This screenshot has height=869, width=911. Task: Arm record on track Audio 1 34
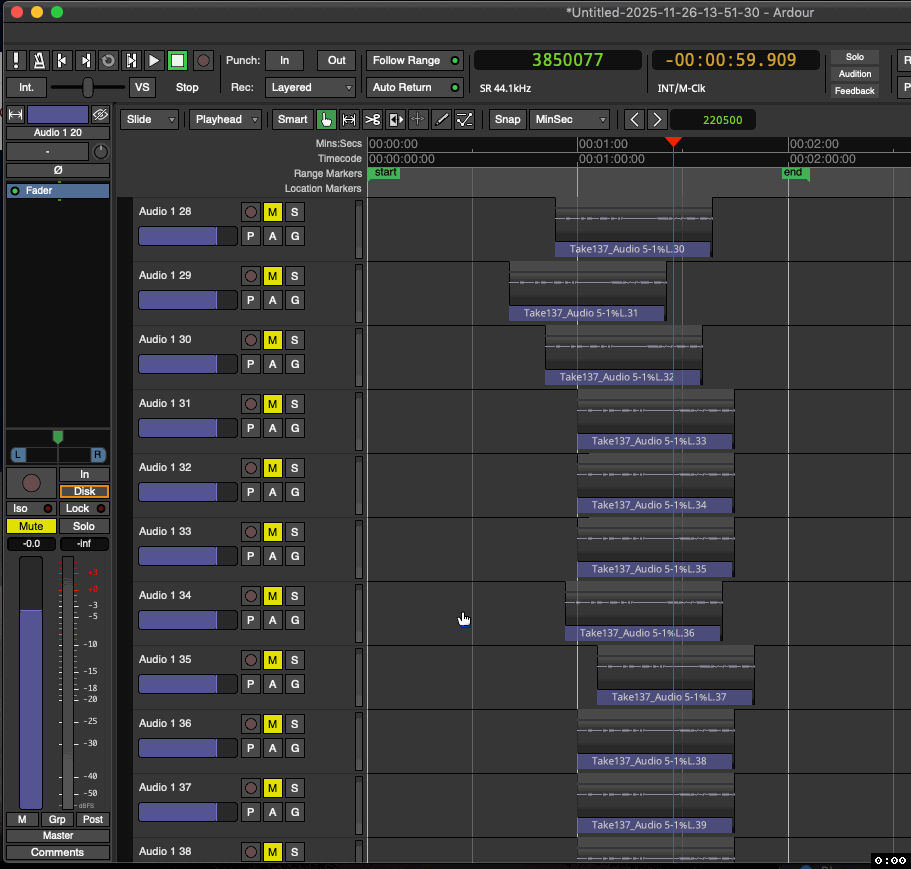point(250,596)
